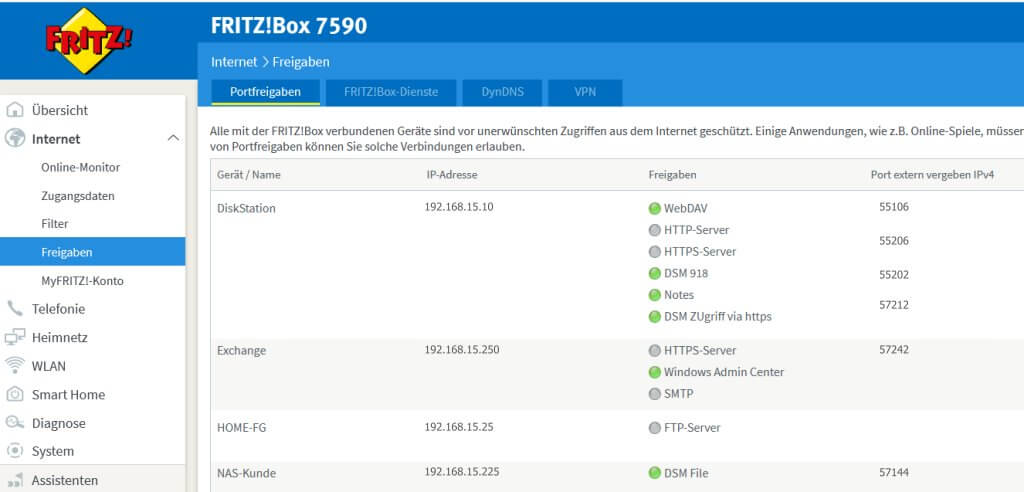Click the Telefonie phone icon

[x=14, y=308]
